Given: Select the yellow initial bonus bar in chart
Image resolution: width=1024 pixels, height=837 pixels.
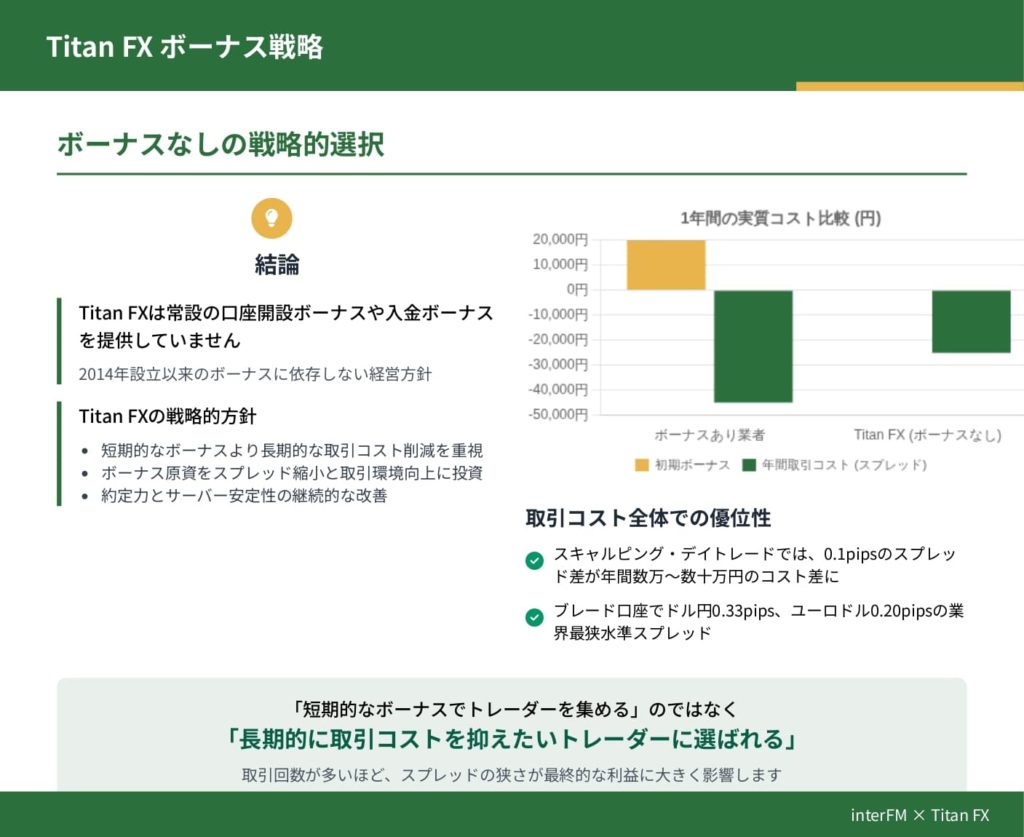Looking at the screenshot, I should [666, 265].
